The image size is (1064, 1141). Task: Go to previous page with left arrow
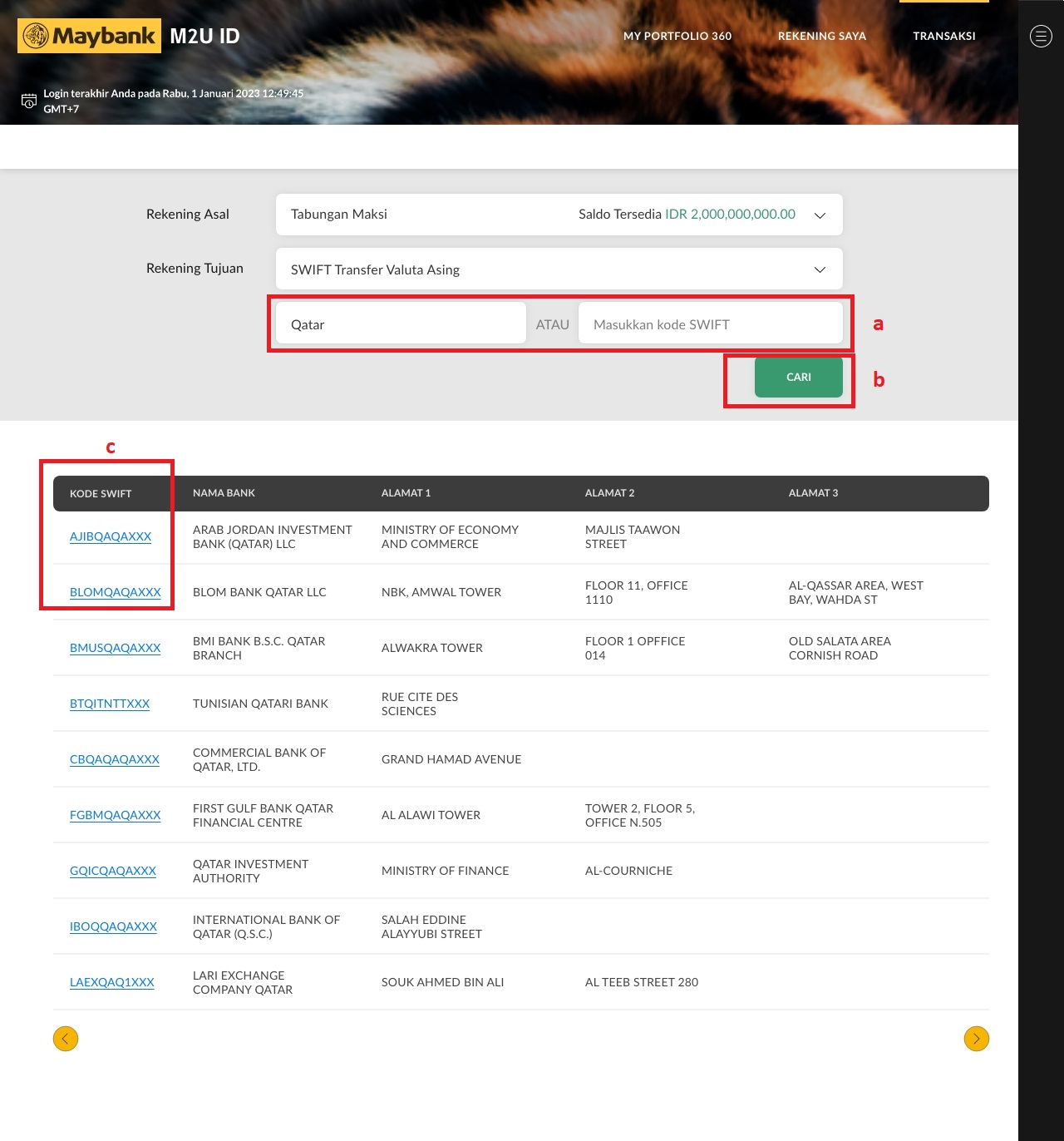66,1039
